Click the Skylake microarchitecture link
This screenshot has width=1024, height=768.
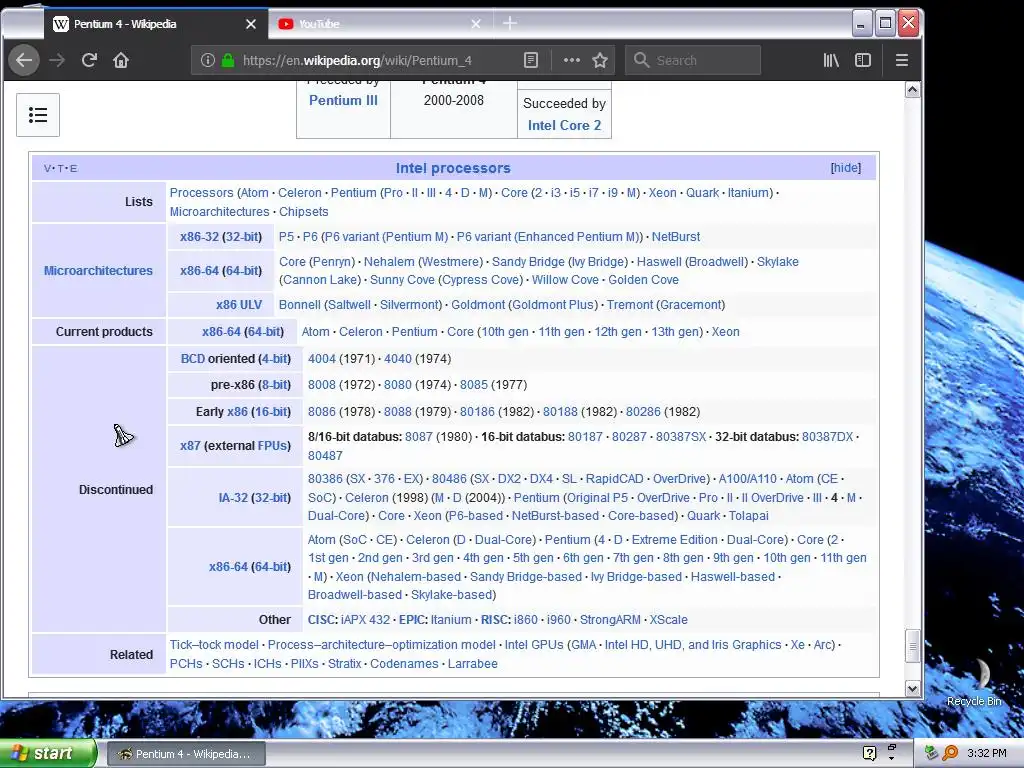778,261
